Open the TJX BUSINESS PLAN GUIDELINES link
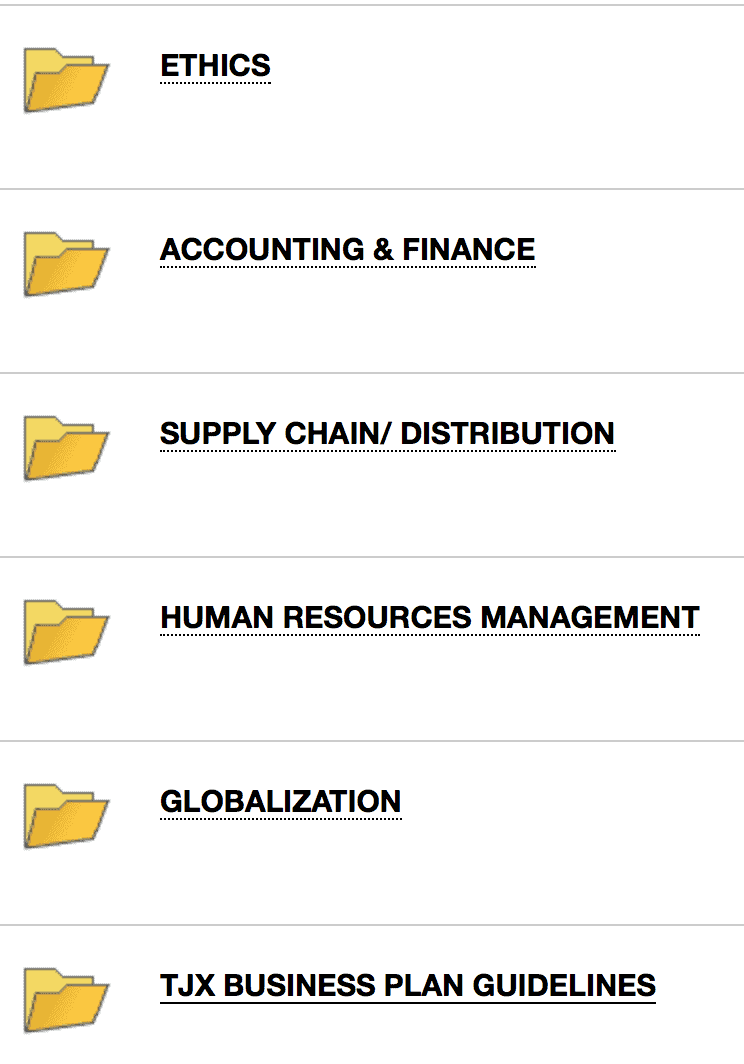 pyautogui.click(x=407, y=986)
